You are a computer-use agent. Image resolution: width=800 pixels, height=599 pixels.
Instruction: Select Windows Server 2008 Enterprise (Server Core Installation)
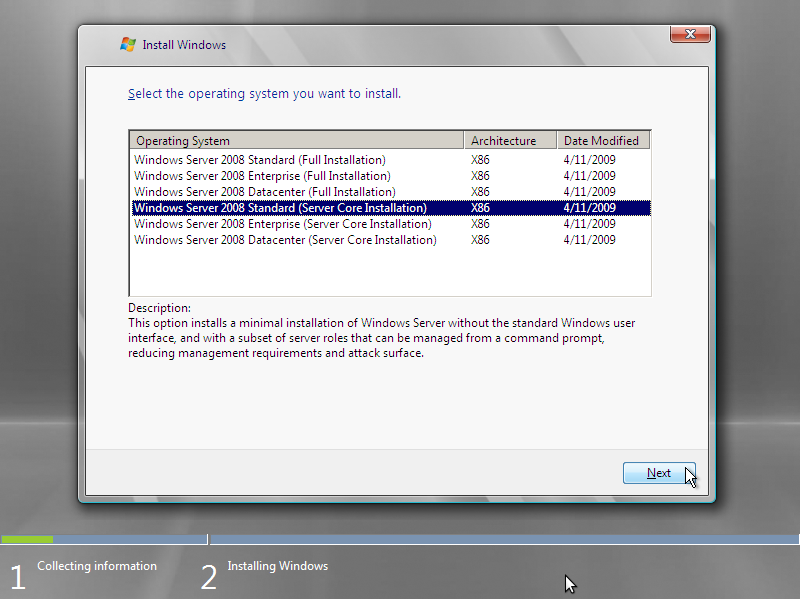(x=280, y=223)
